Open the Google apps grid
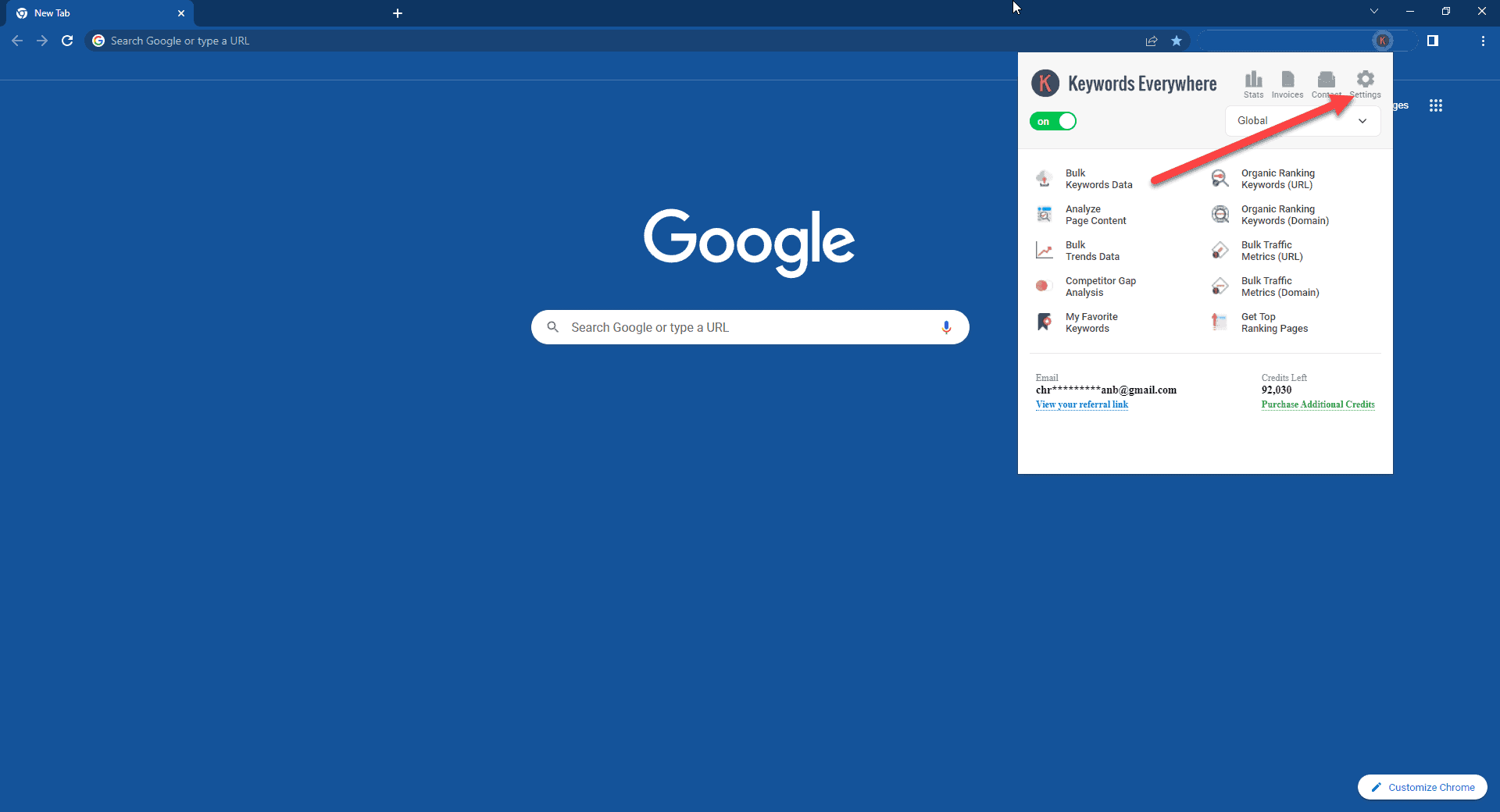This screenshot has height=812, width=1500. click(x=1435, y=105)
